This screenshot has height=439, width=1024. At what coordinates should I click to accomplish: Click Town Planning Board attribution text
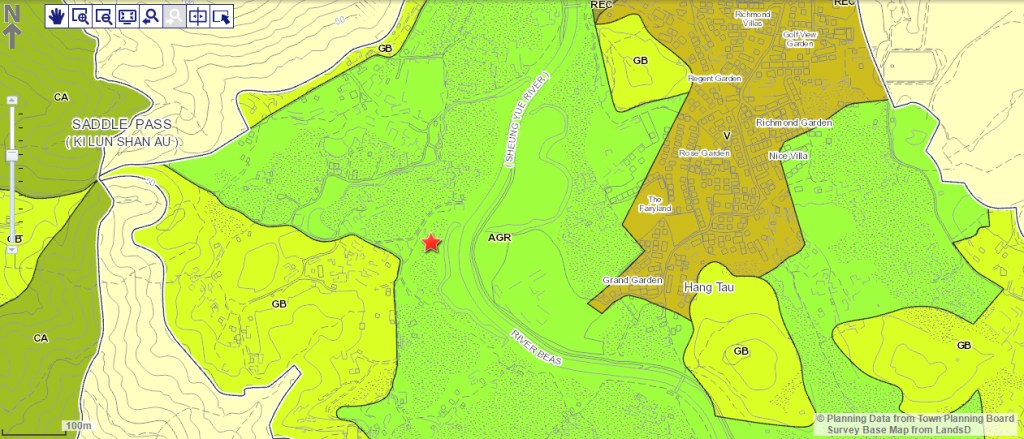pos(917,419)
